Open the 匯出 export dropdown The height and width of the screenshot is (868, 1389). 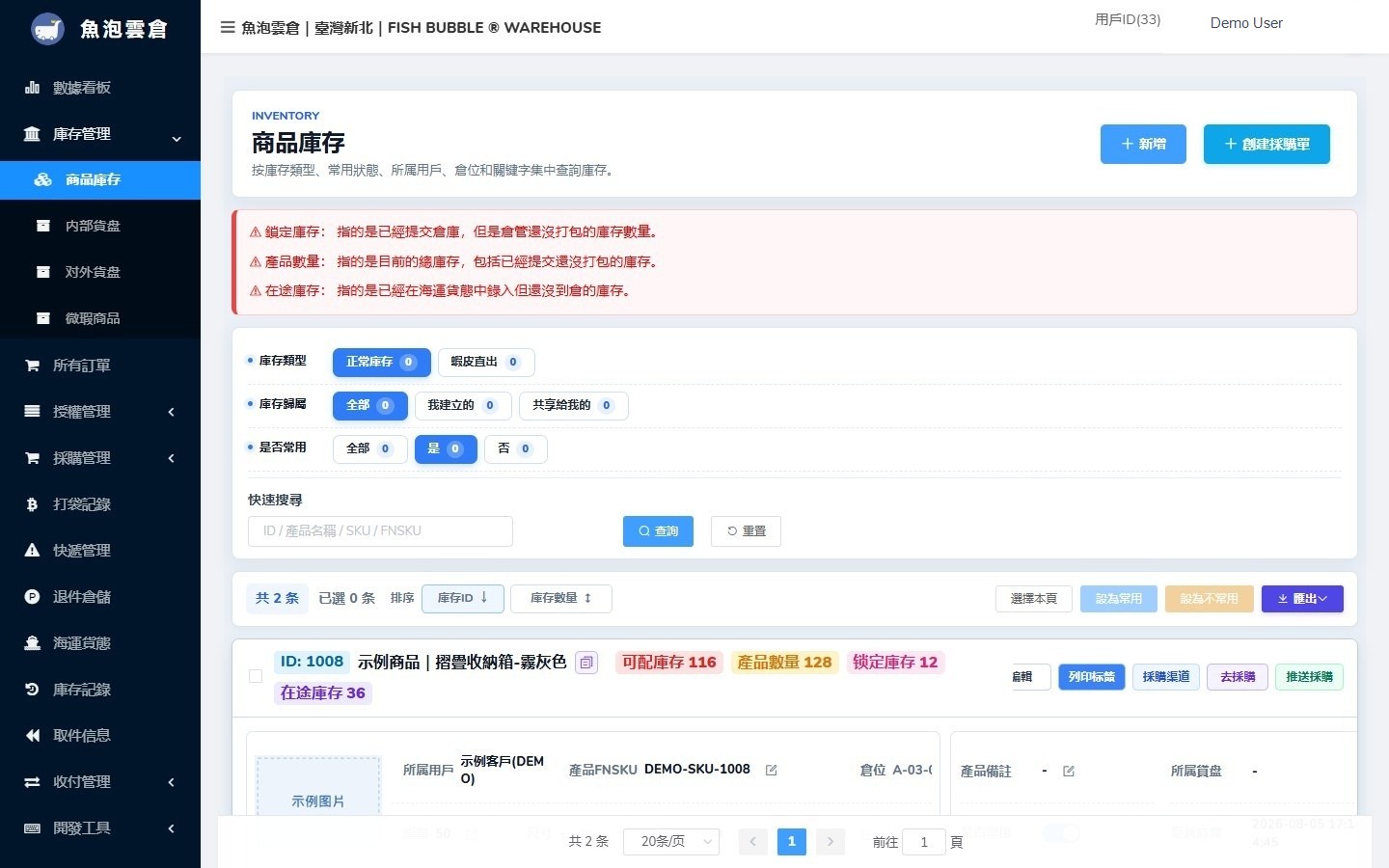[1302, 599]
